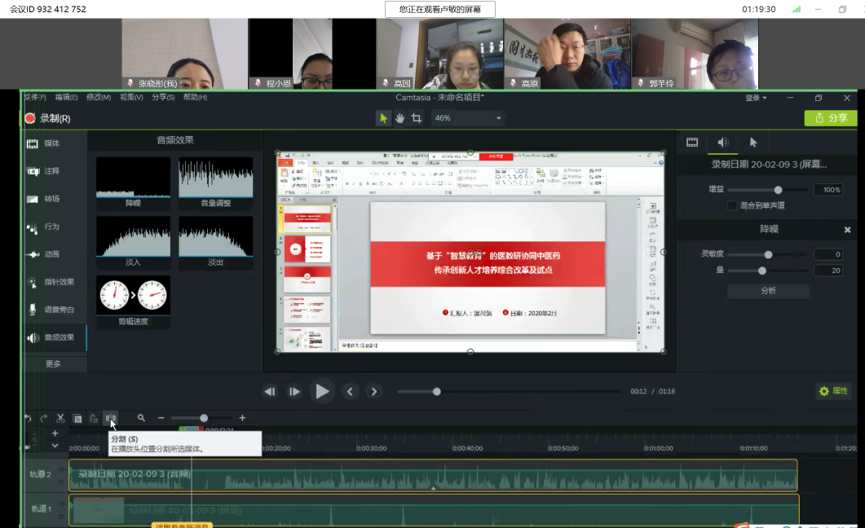Image resolution: width=865 pixels, height=528 pixels.
Task: Select the 淡入 fade in effect thumbnail
Action: (x=133, y=242)
